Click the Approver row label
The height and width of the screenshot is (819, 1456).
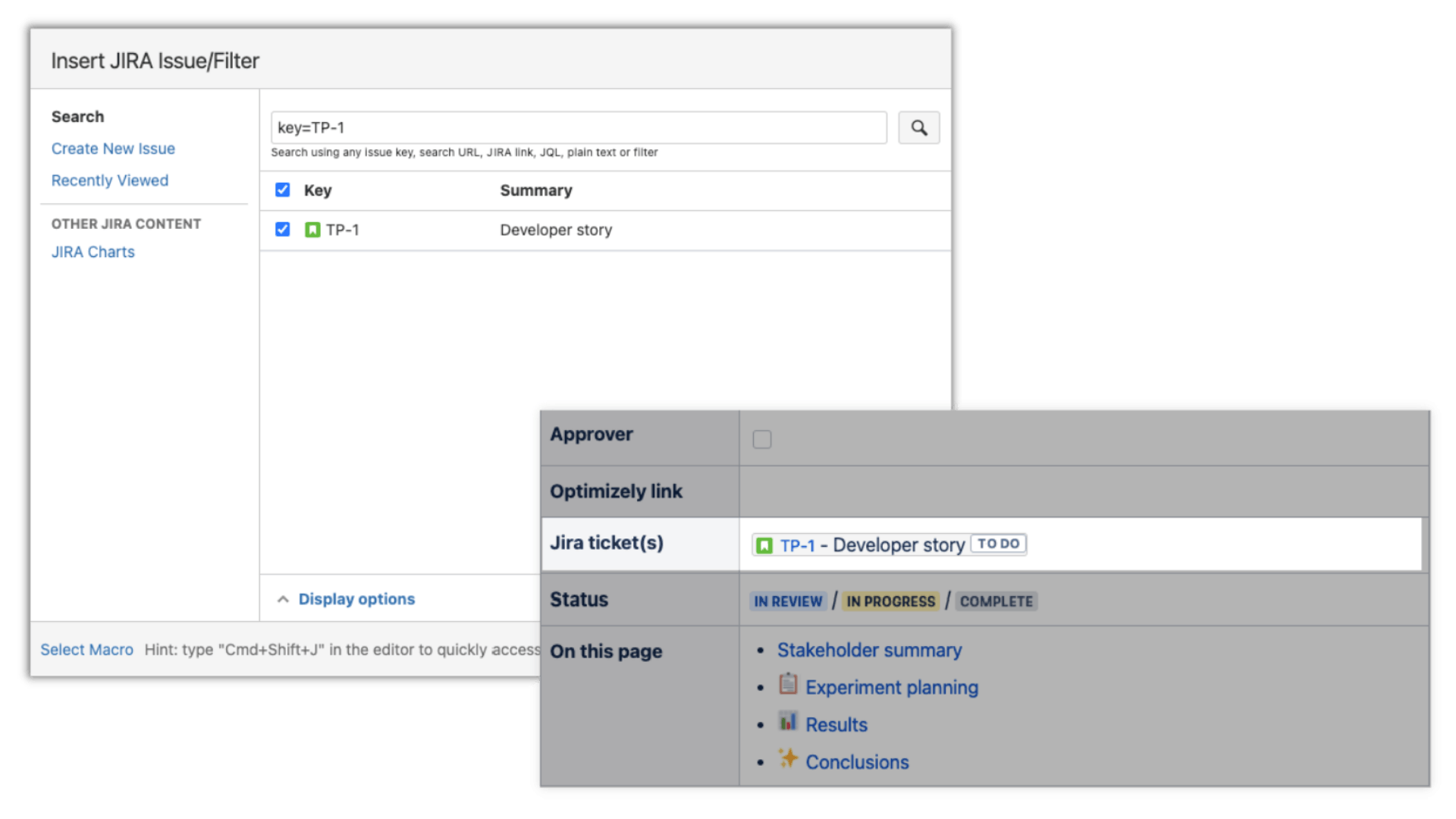[x=591, y=435]
